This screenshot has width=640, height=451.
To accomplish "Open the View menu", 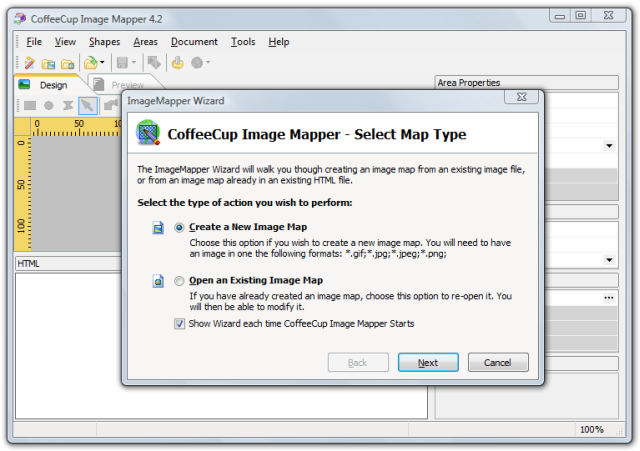I will pos(65,42).
